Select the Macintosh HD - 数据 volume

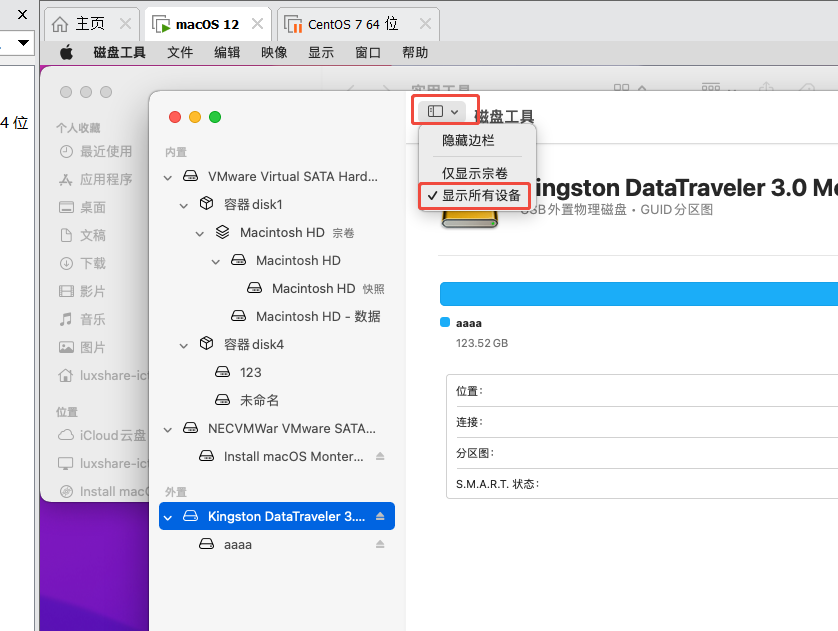(x=317, y=317)
